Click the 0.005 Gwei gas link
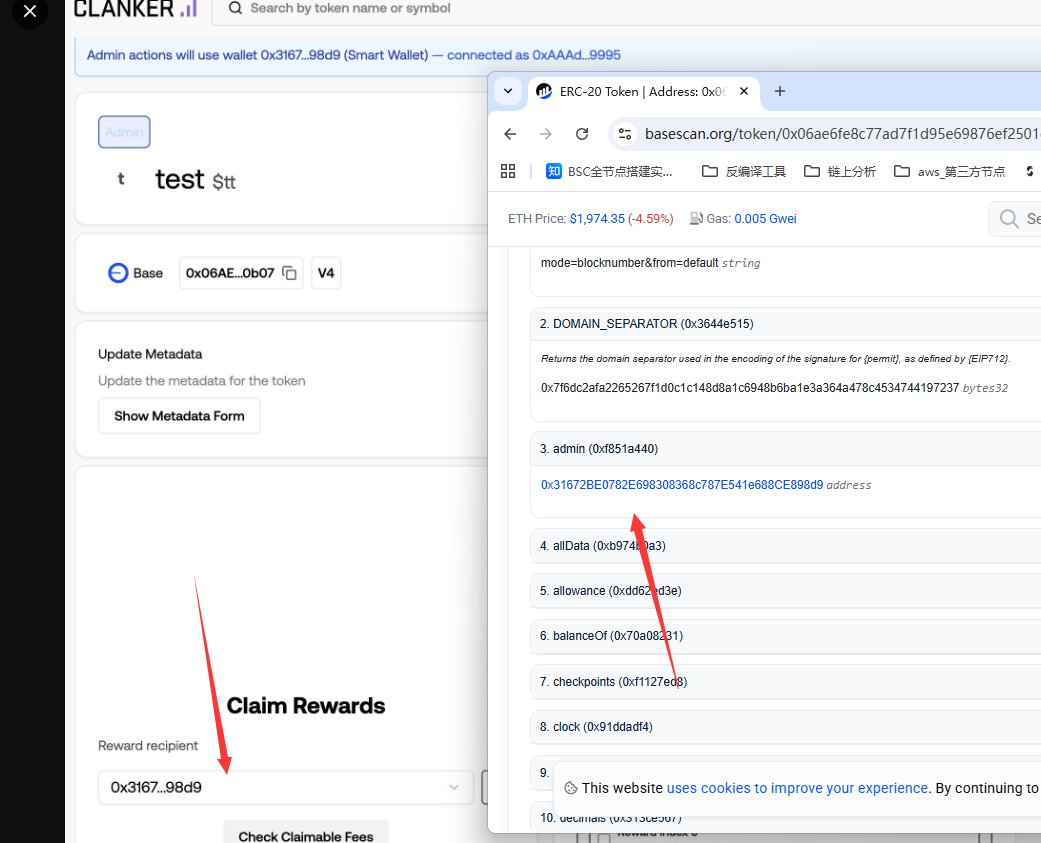The image size is (1041, 843). pyautogui.click(x=765, y=218)
